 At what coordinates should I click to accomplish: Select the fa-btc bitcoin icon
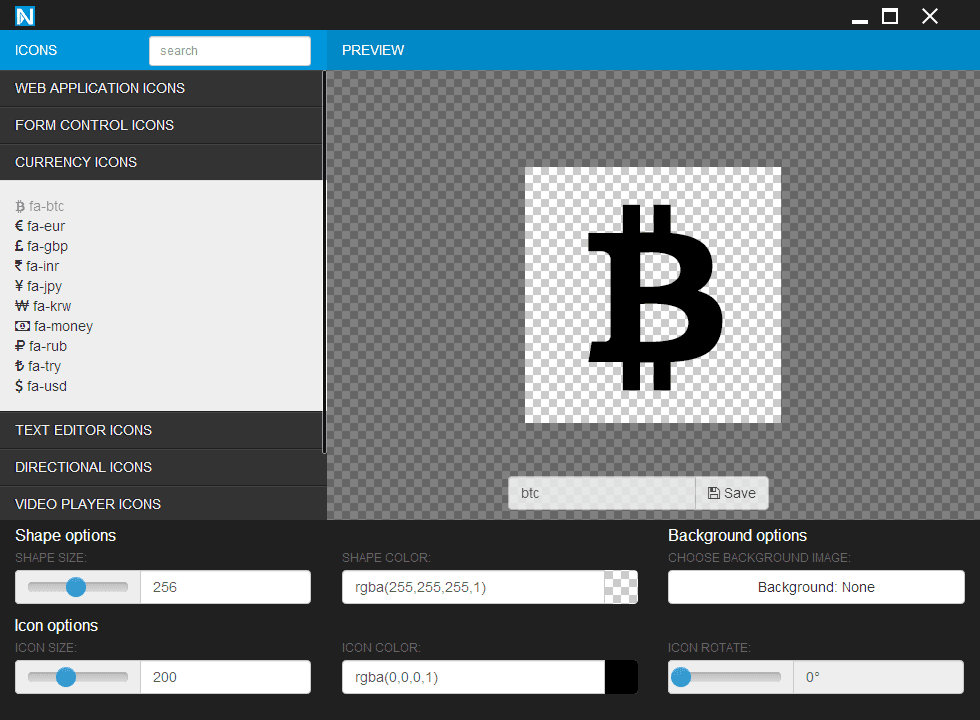pos(39,206)
